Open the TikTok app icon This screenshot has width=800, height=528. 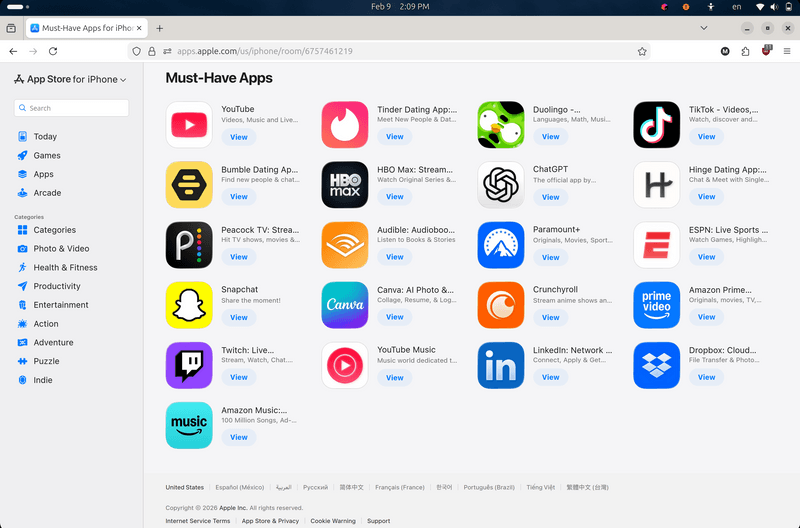[657, 124]
